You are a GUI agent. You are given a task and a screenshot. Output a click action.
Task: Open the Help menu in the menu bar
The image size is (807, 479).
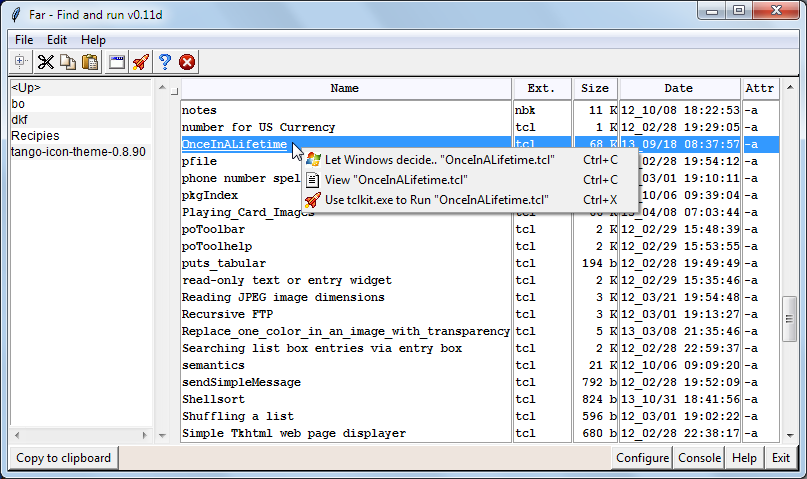(93, 40)
